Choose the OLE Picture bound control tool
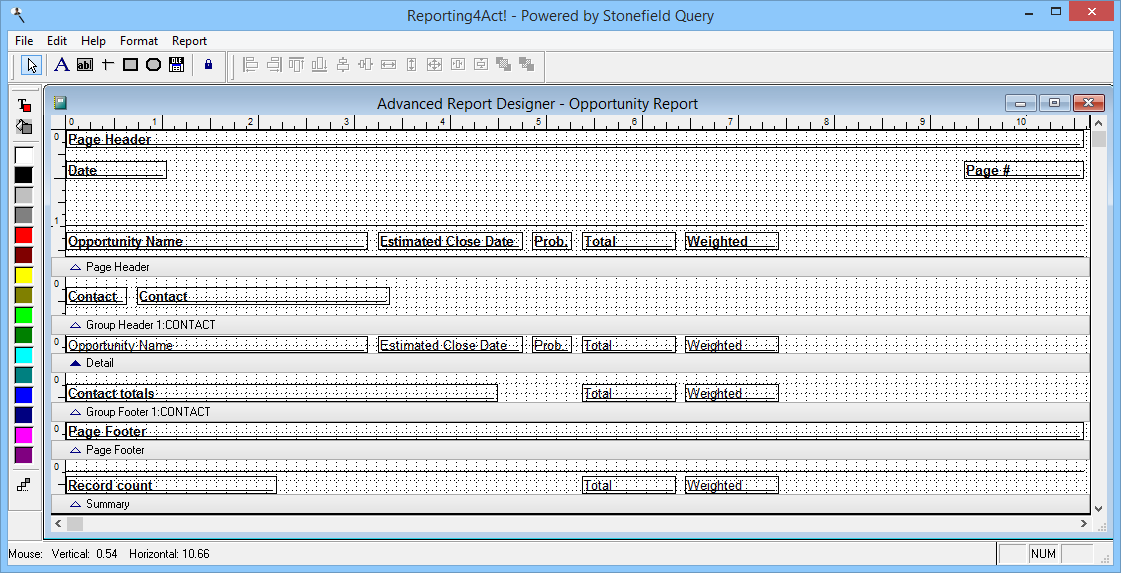 177,64
